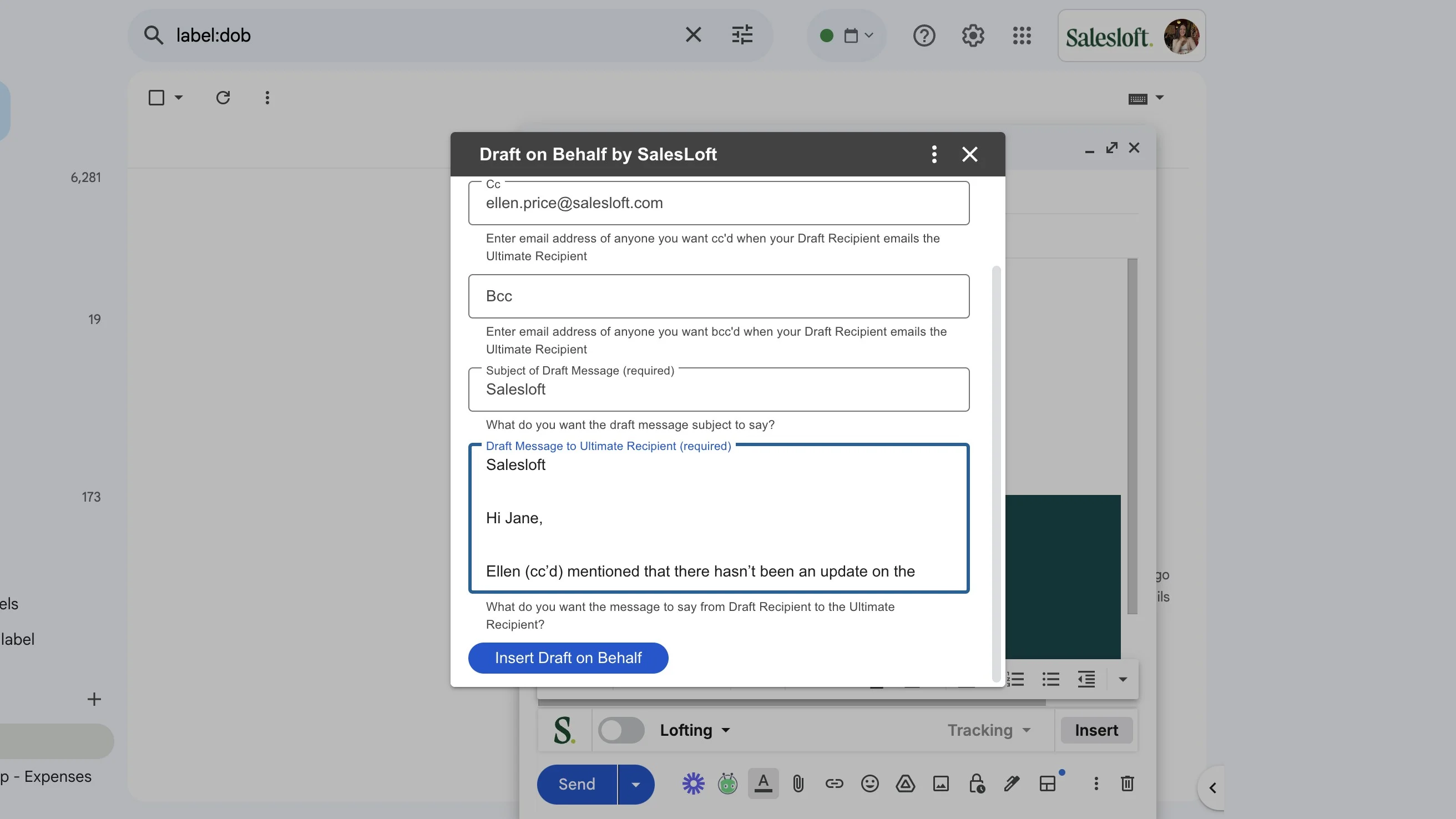Open the compose window in full screen
The image size is (1456, 819).
tap(1112, 148)
